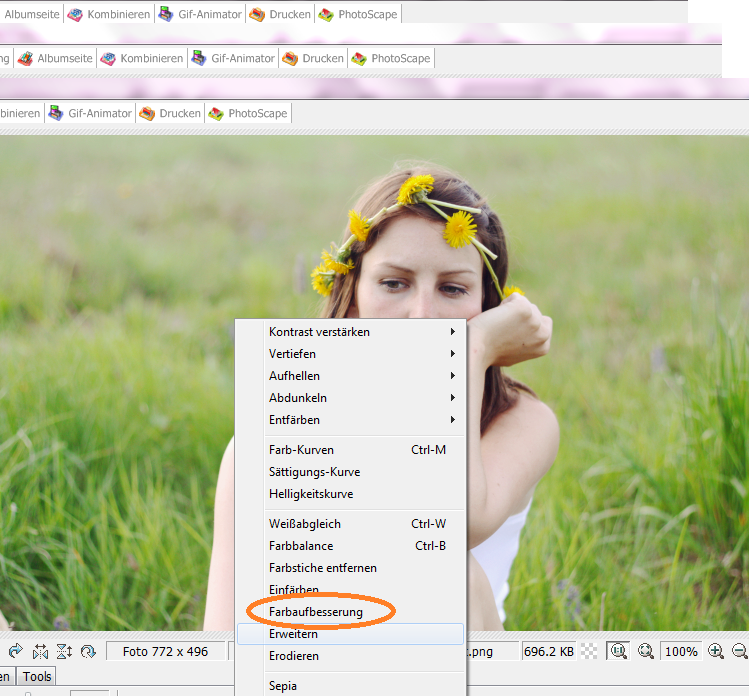Switch to the Tools tab

37,676
